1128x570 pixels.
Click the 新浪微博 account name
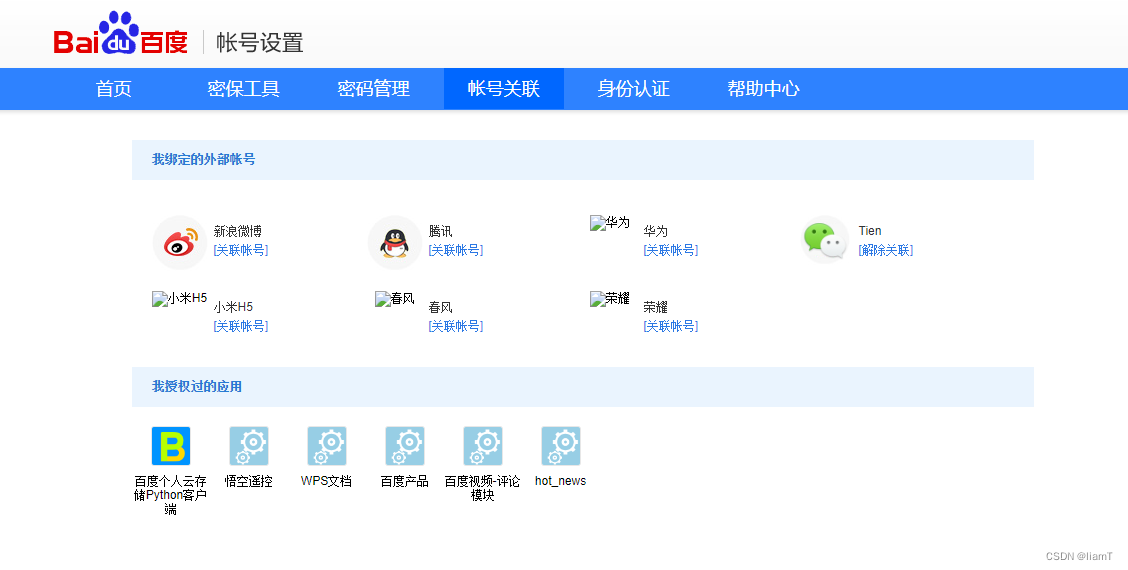(x=237, y=232)
